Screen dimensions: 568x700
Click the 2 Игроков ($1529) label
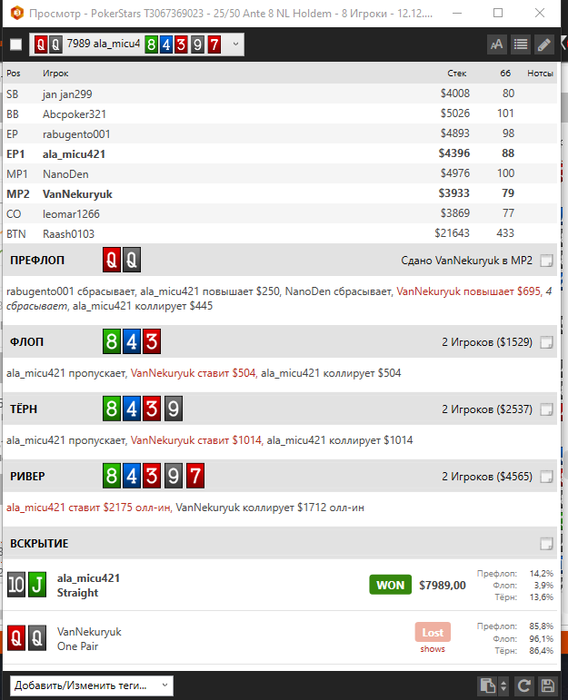tap(487, 342)
